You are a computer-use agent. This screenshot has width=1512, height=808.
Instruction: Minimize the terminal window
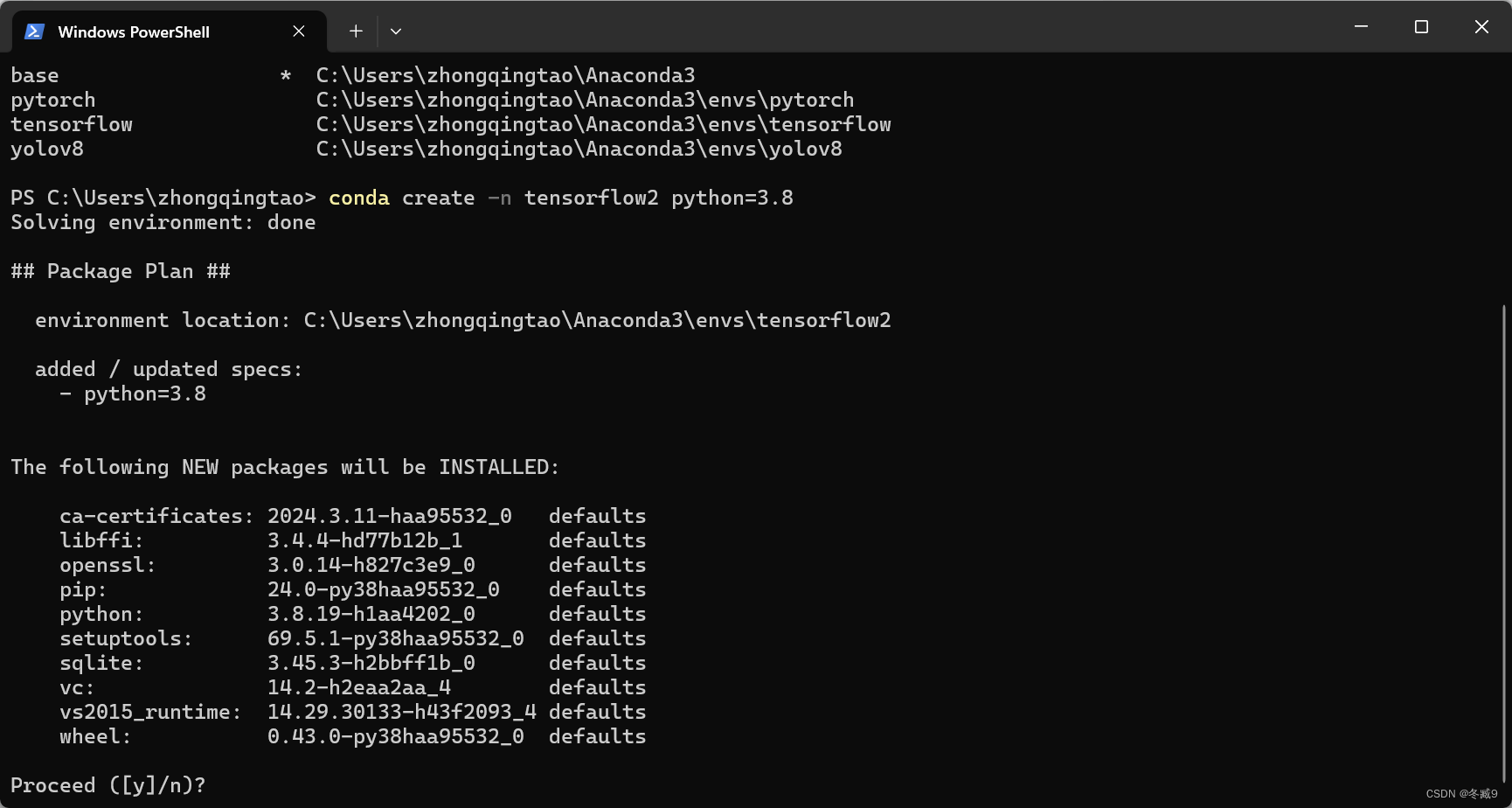pos(1360,26)
